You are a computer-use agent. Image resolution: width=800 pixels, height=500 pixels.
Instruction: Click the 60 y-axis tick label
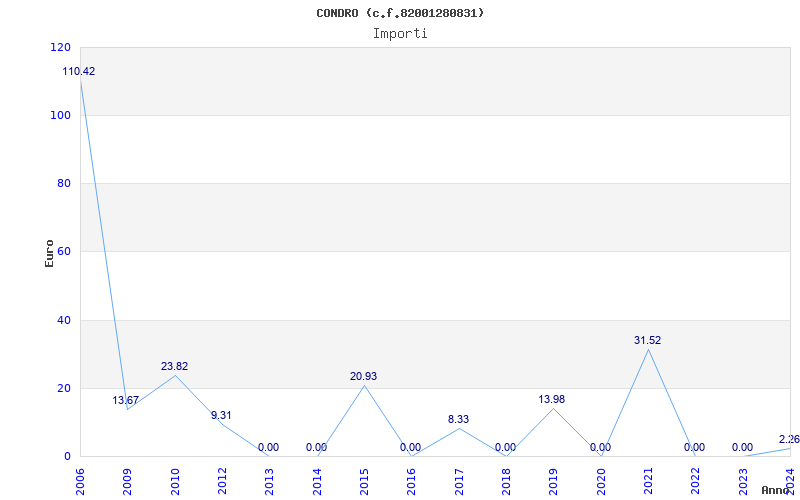[x=63, y=252]
